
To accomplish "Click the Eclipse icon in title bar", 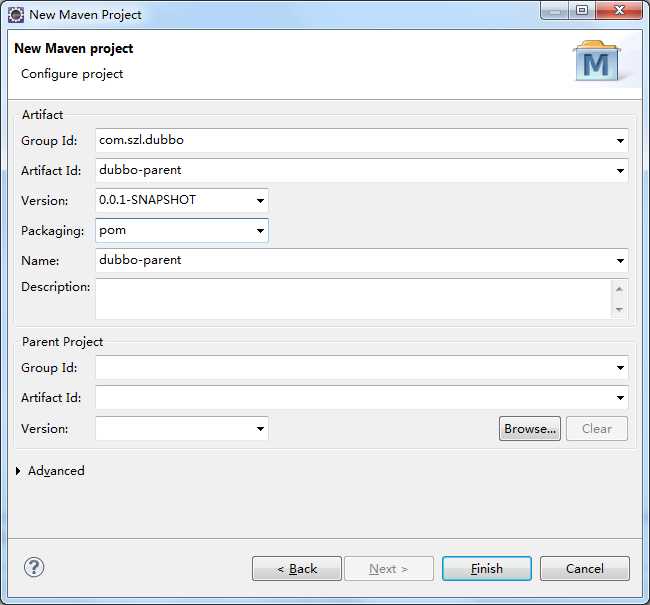I will click(16, 15).
